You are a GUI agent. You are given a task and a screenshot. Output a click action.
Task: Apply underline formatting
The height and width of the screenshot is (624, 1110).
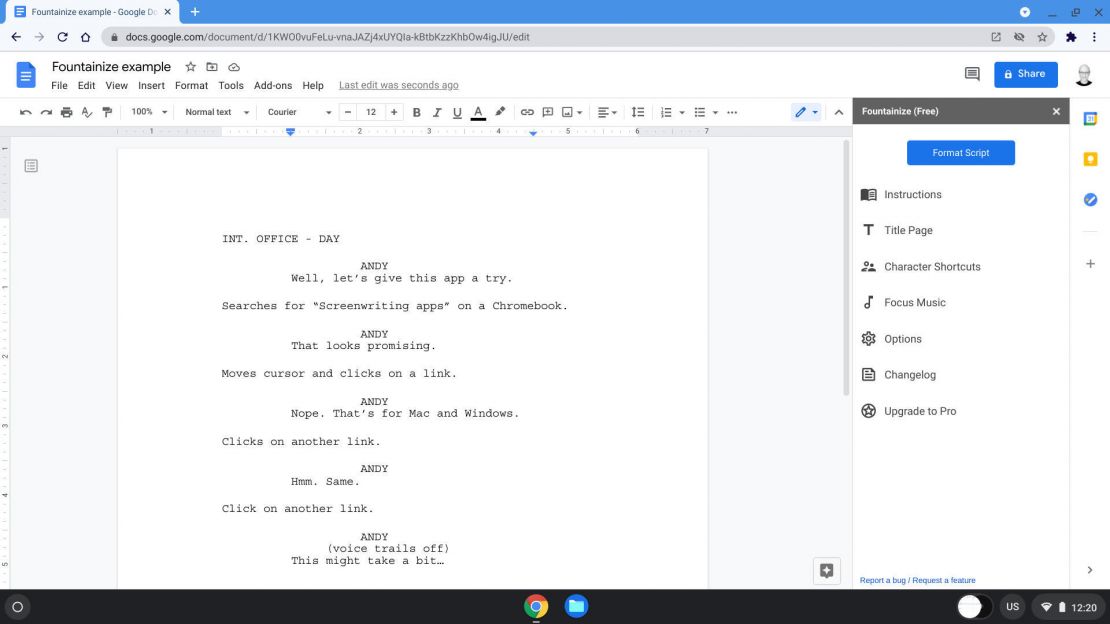[x=457, y=112]
